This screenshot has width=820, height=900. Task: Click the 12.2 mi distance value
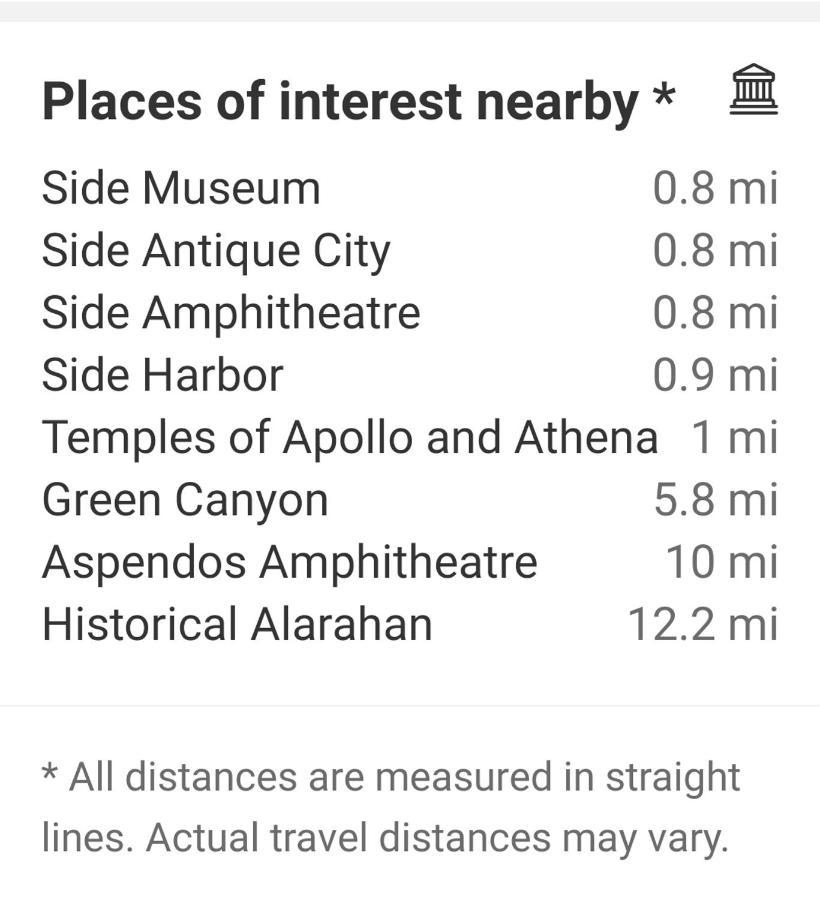[x=703, y=624]
